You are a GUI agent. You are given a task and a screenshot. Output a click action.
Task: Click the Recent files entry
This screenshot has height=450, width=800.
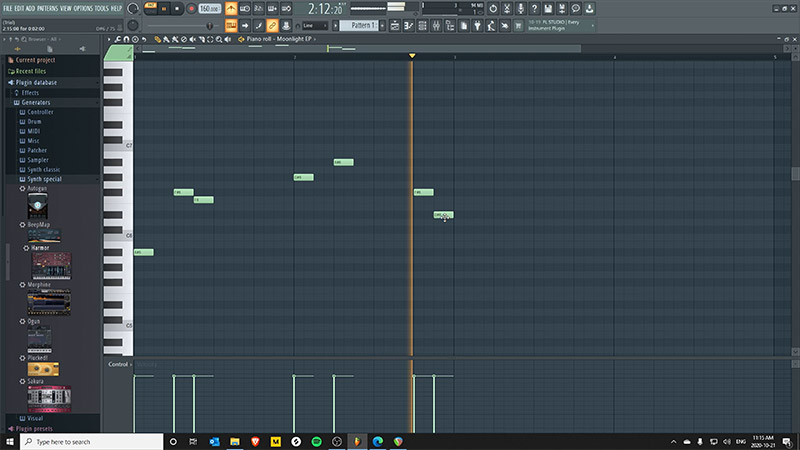coord(32,71)
